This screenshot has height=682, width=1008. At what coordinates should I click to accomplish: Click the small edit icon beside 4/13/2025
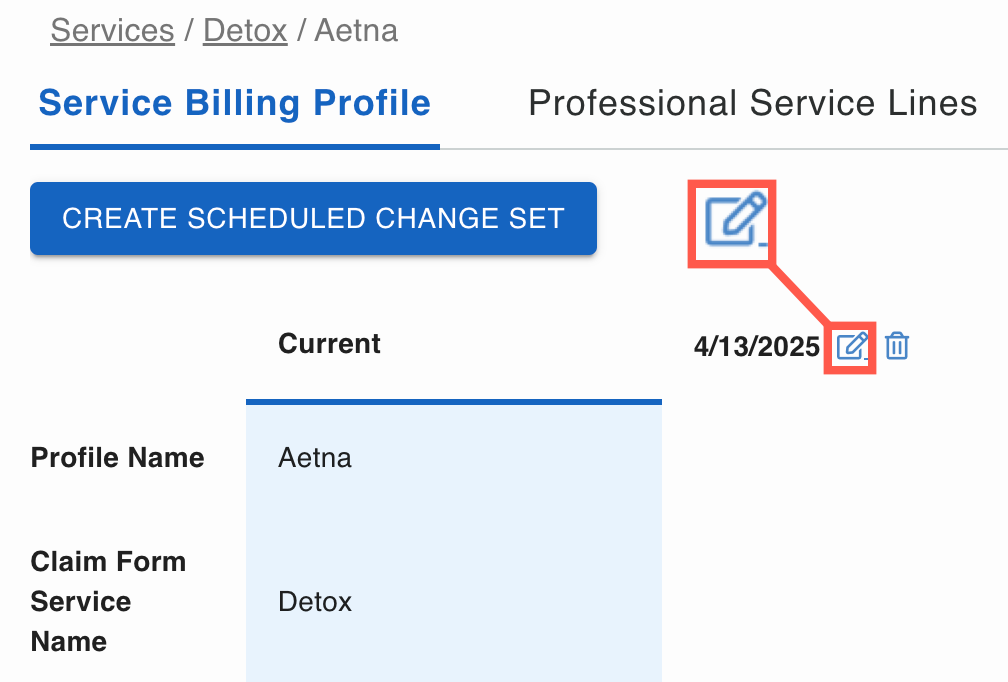[851, 347]
